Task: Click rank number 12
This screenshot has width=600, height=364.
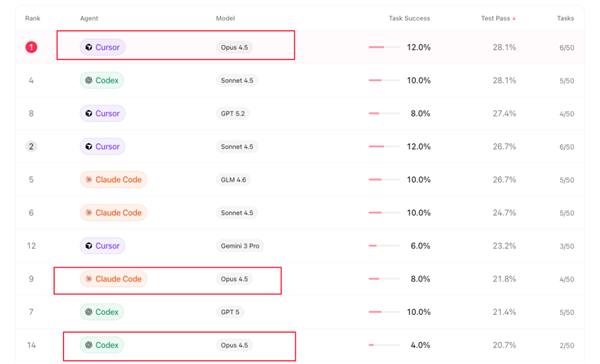Action: tap(31, 246)
